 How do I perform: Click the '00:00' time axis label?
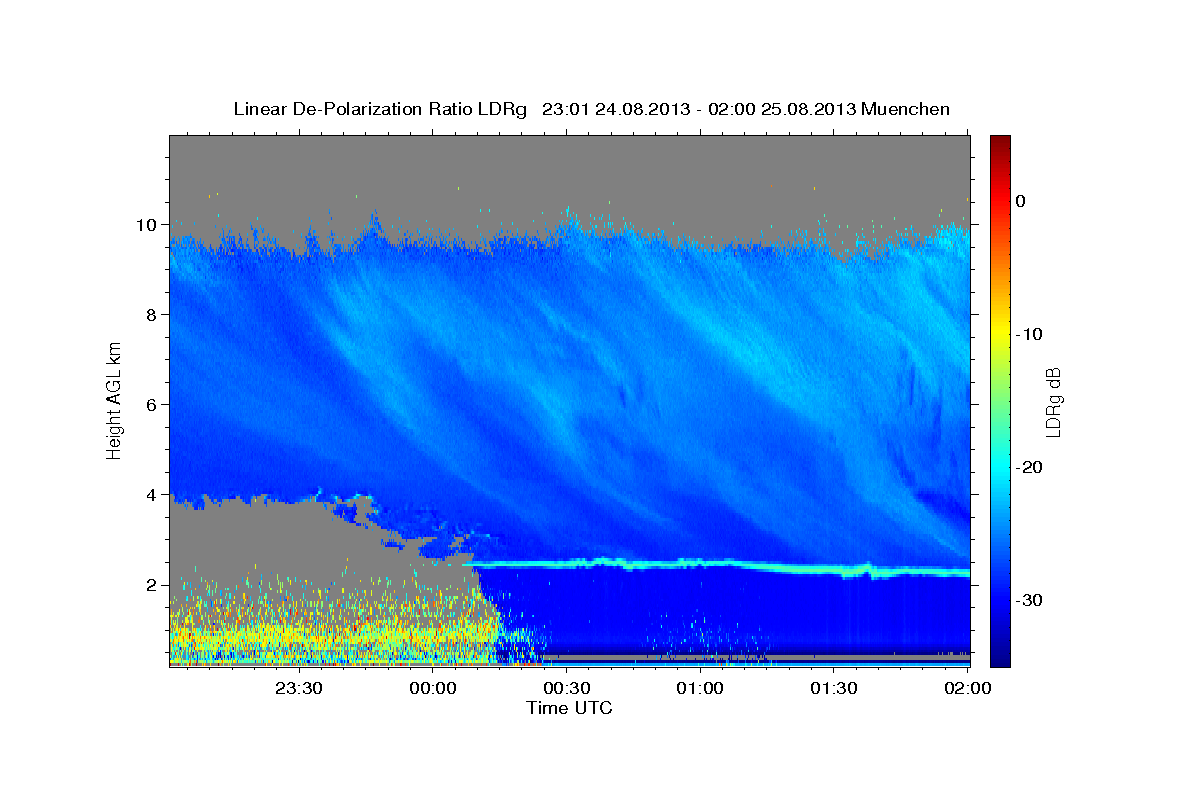pos(433,688)
